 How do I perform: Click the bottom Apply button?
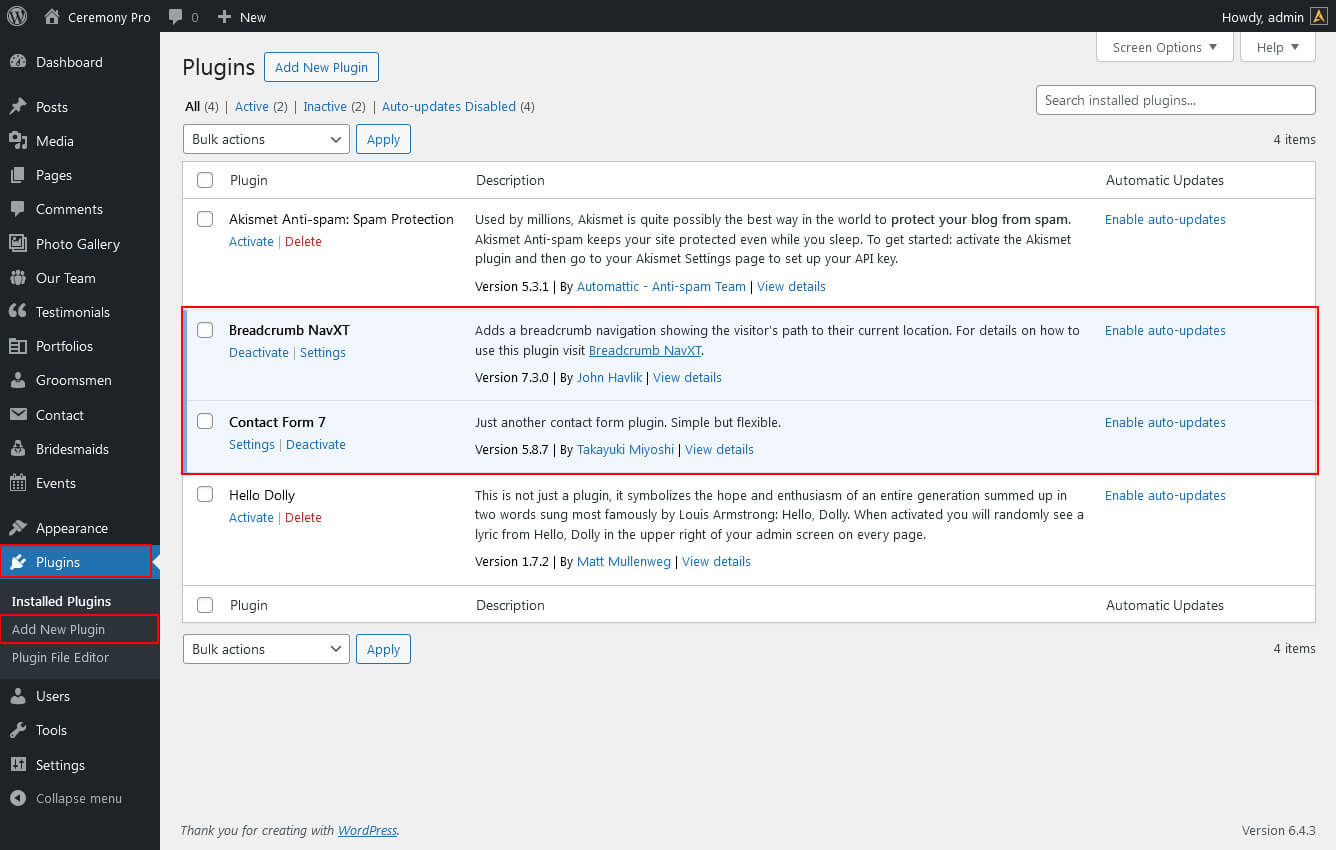pyautogui.click(x=383, y=649)
